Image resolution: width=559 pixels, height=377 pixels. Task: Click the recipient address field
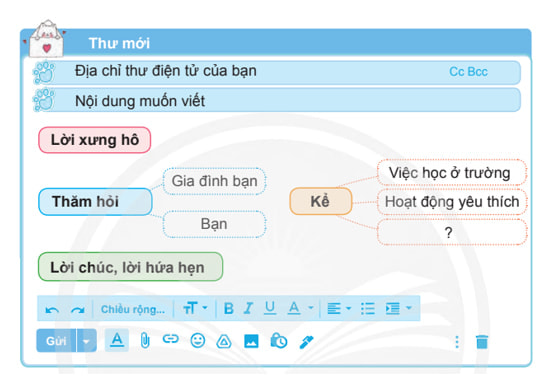tap(276, 72)
